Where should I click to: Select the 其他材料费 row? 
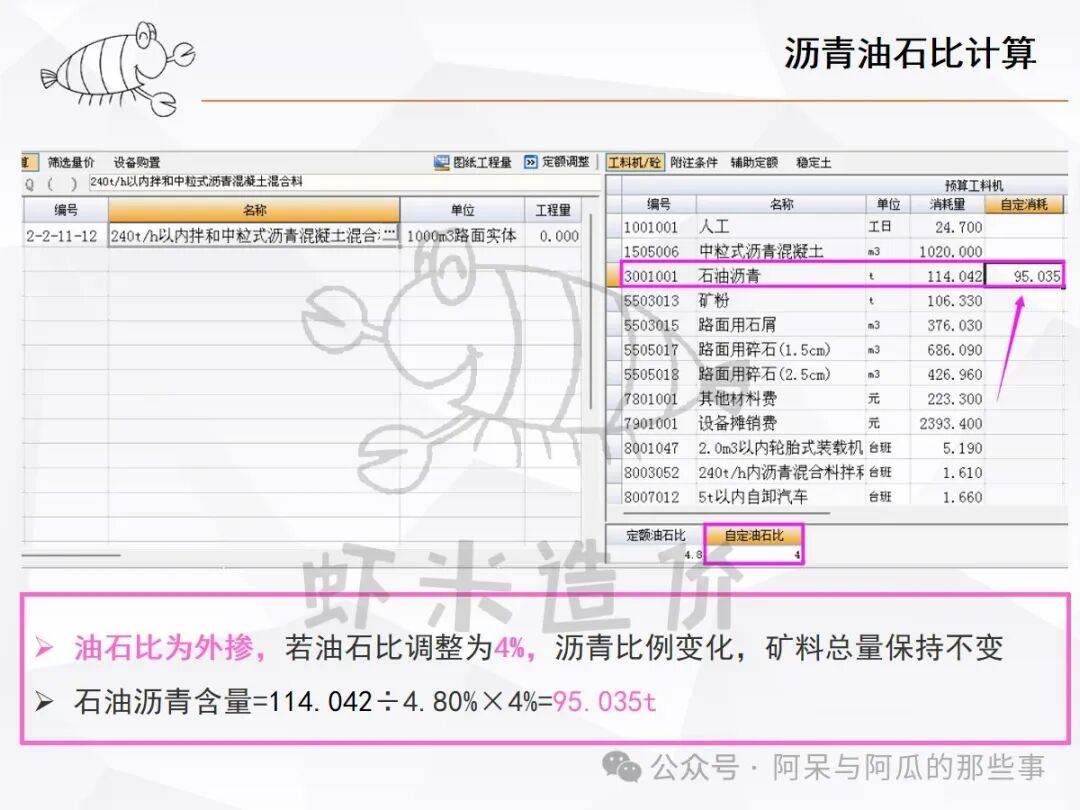(x=842, y=399)
